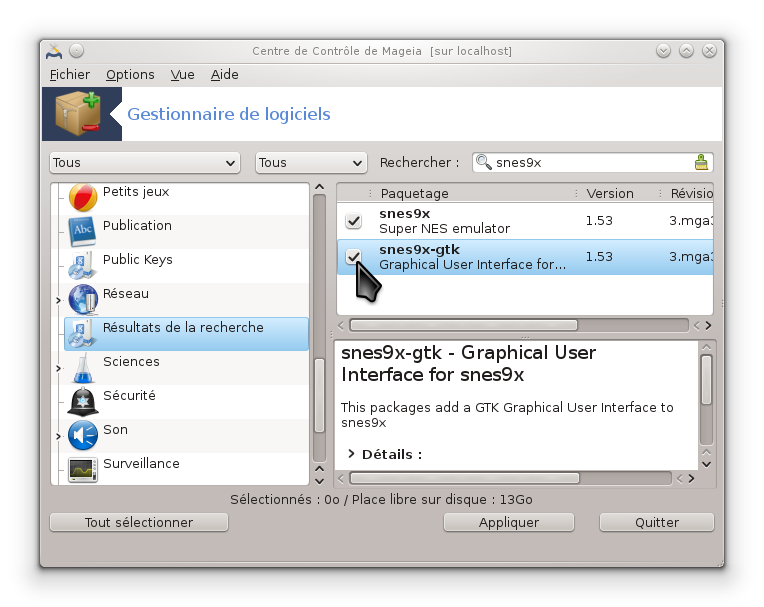This screenshot has height=607, width=764.
Task: Select the Sécurité category
Action: click(x=129, y=396)
